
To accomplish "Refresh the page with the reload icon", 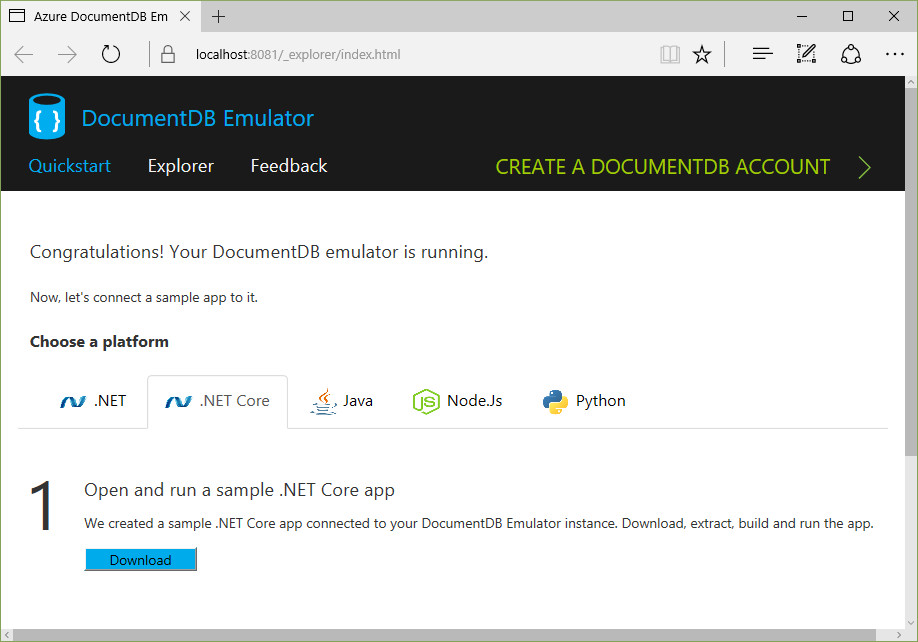I will (x=111, y=54).
